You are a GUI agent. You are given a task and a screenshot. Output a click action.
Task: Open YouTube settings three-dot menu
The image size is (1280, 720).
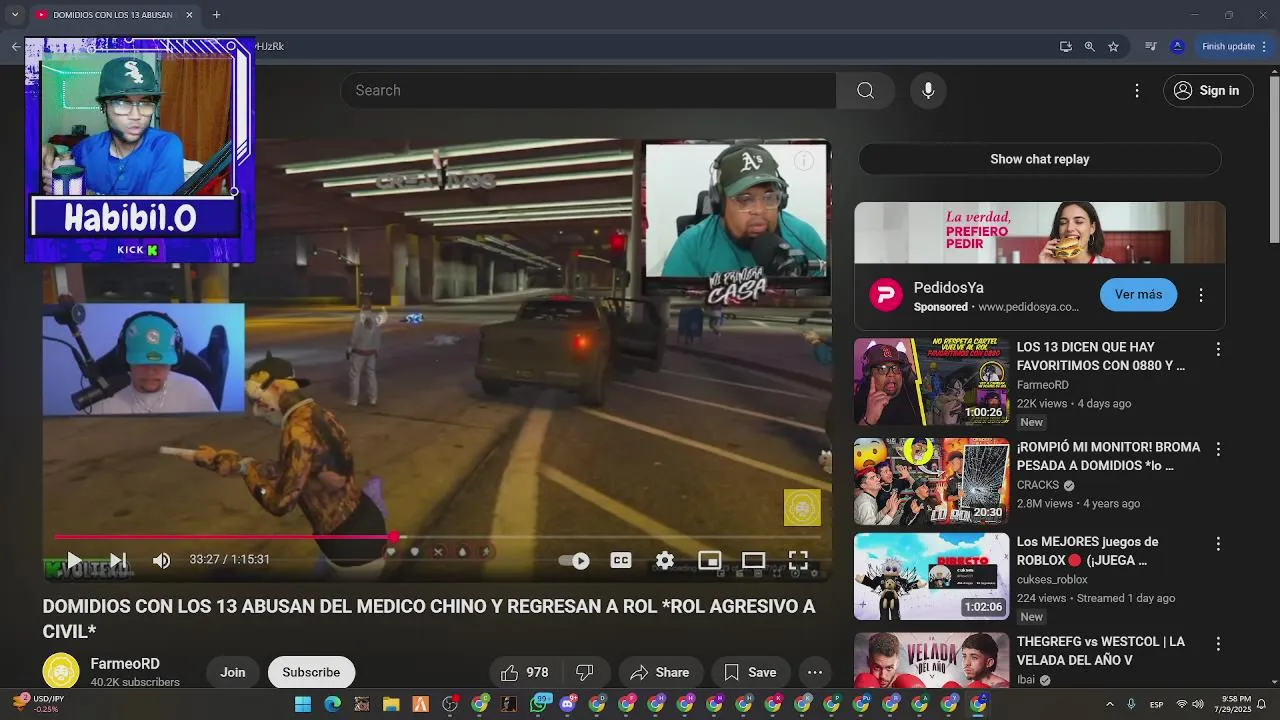click(1136, 90)
